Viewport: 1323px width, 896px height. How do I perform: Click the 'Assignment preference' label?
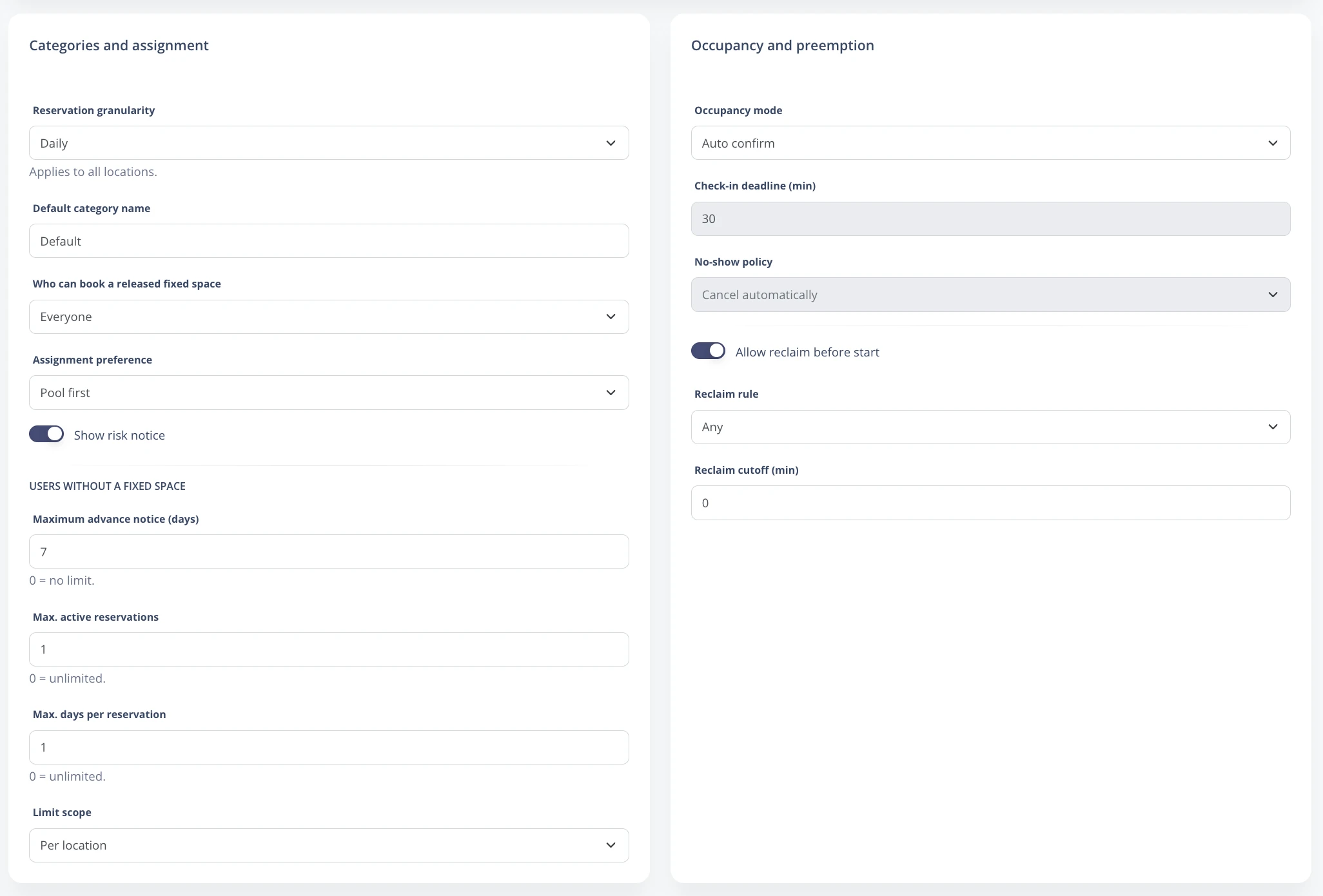[92, 360]
